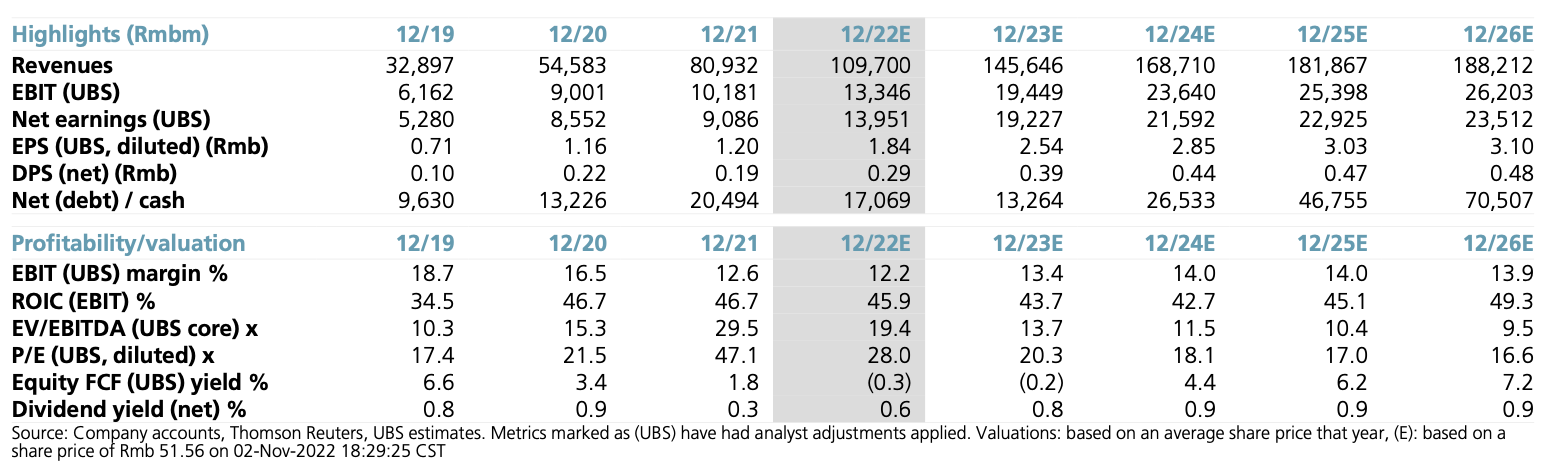Select the Revenues row label
Screen dimensions: 1544x466
coord(62,66)
